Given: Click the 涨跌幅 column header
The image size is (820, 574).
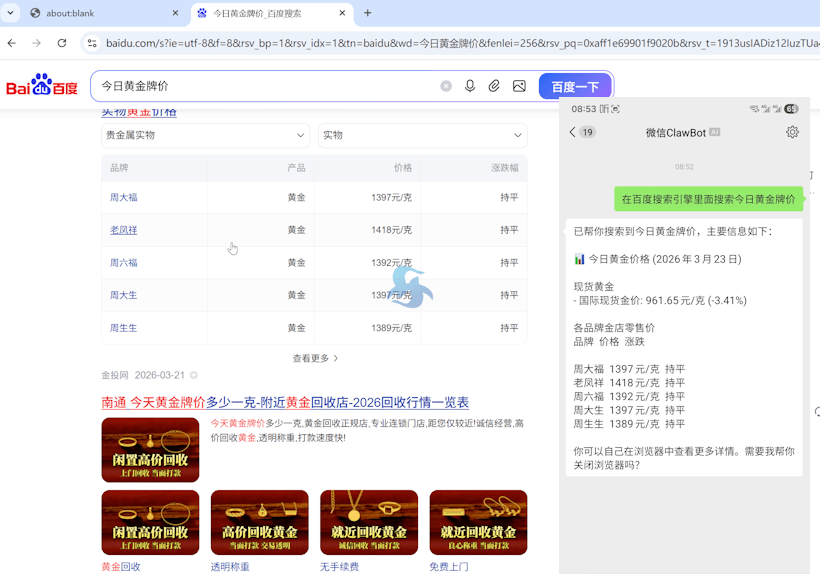Looking at the screenshot, I should [x=505, y=168].
